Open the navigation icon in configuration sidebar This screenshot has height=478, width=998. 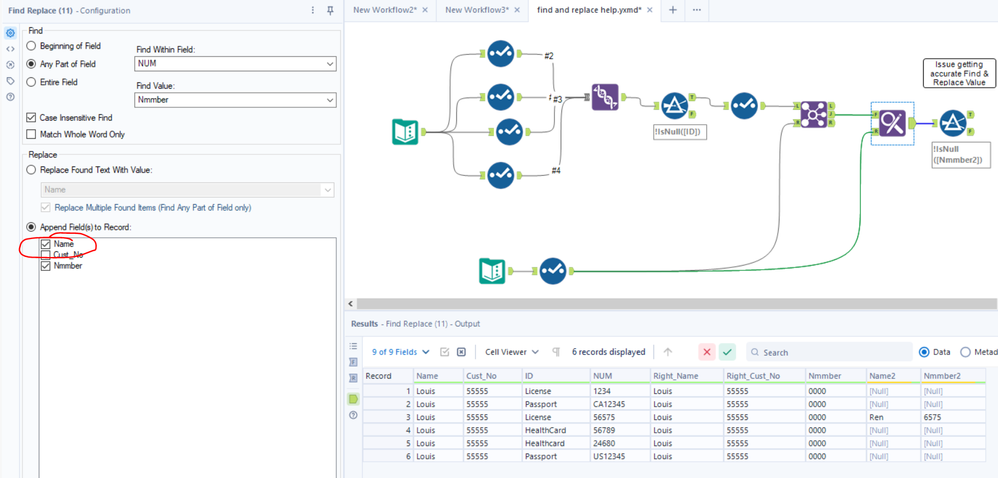coord(10,65)
